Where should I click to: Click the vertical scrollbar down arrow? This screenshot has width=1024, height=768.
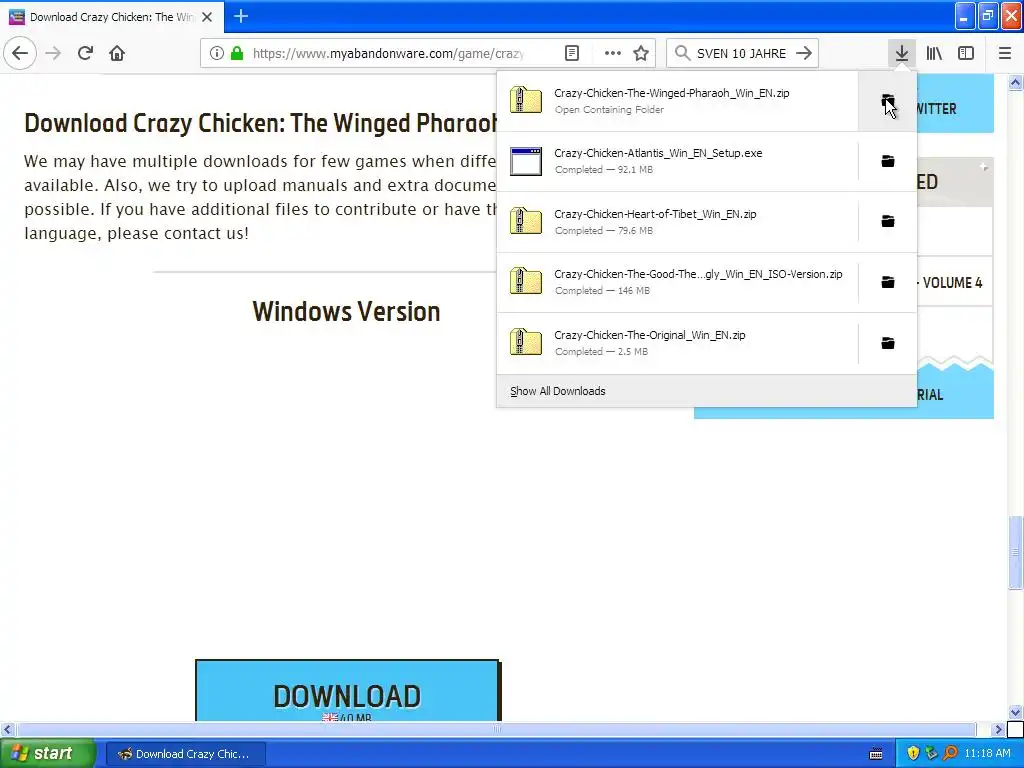coord(1015,712)
